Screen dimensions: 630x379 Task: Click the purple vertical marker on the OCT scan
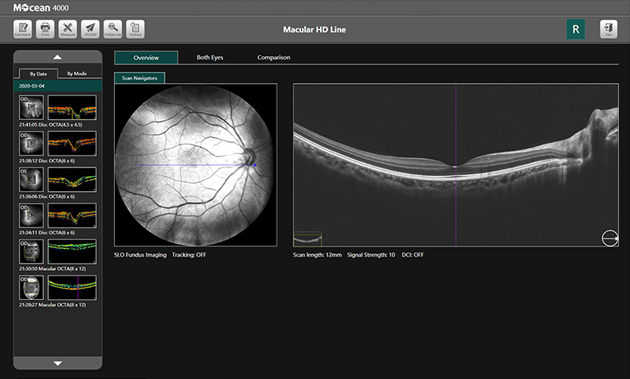click(456, 165)
